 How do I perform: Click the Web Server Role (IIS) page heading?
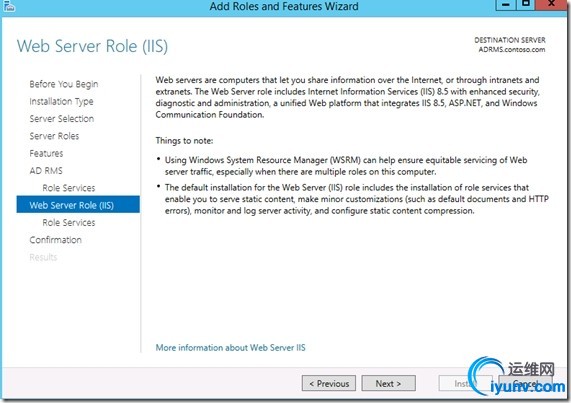[92, 46]
